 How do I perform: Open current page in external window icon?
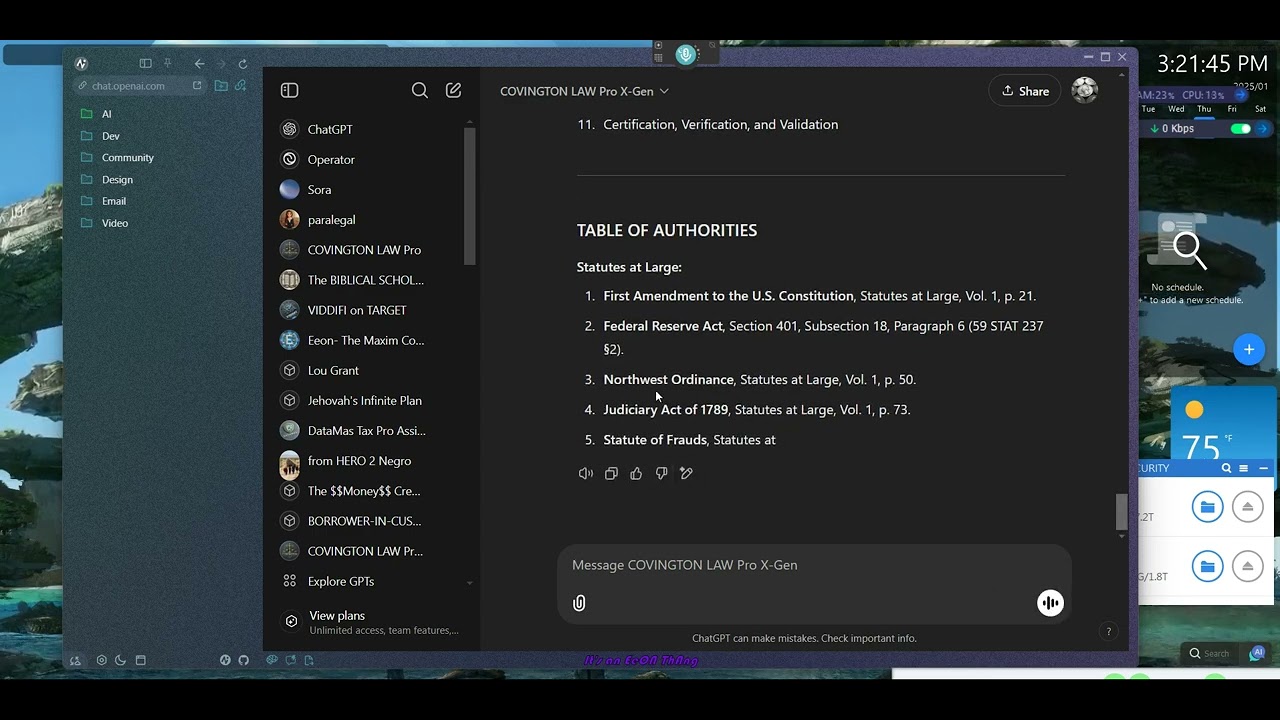pos(197,86)
